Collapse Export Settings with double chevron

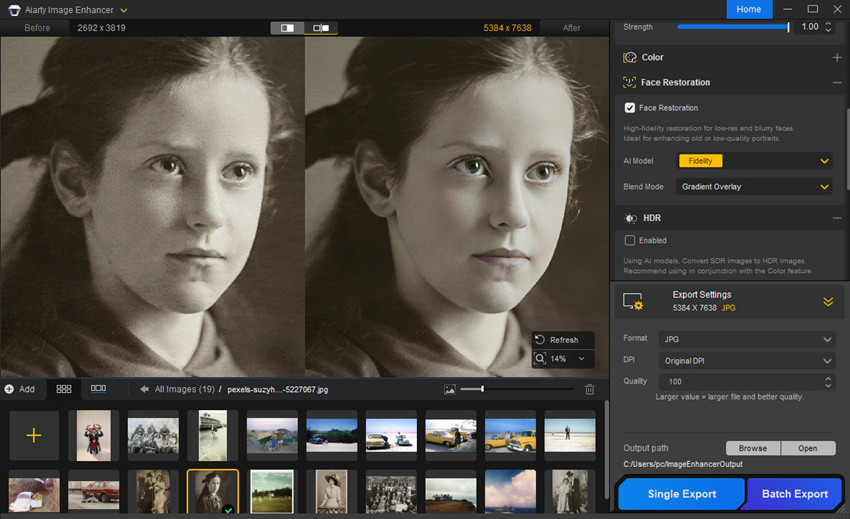[x=828, y=302]
